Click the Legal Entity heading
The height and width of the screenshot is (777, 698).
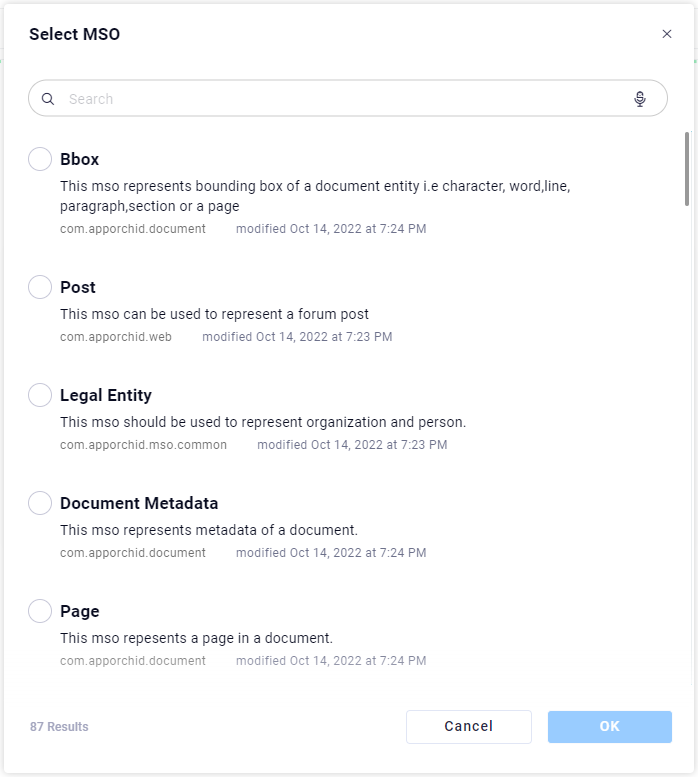click(106, 395)
